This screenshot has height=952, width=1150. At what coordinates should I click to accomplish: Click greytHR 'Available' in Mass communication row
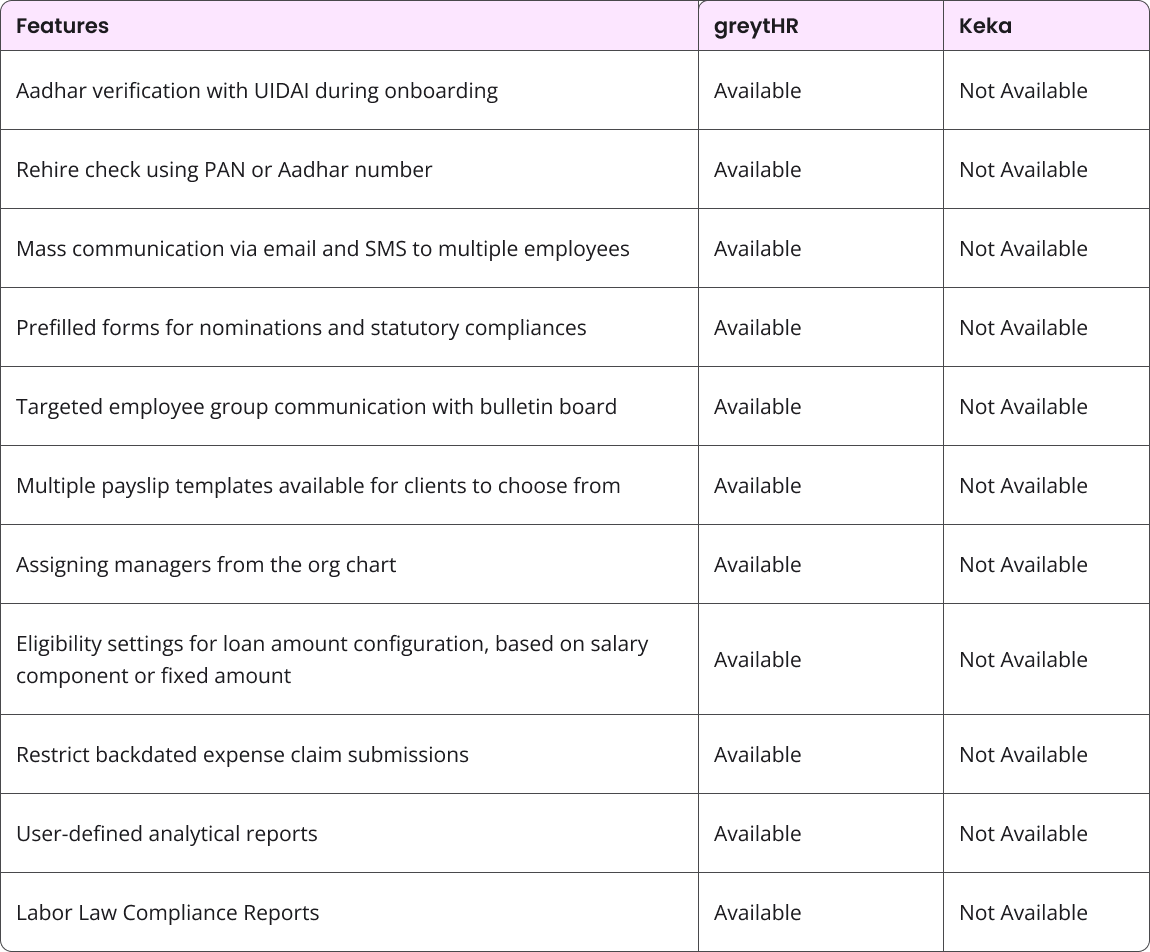click(758, 249)
